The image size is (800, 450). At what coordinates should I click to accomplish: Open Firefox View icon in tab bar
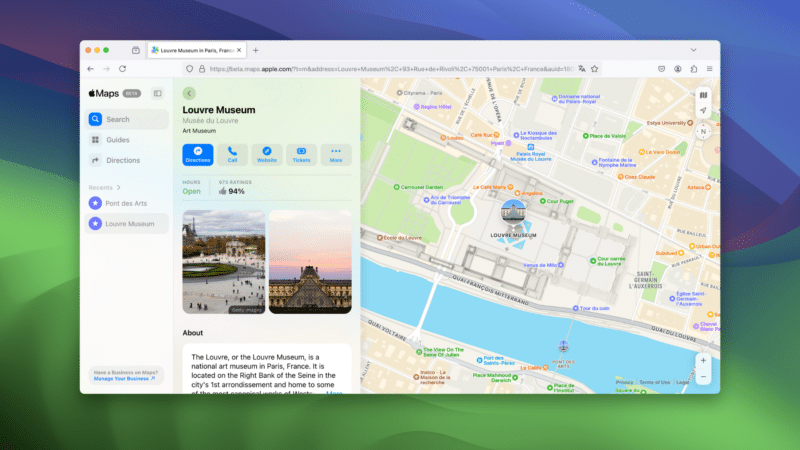(x=136, y=51)
